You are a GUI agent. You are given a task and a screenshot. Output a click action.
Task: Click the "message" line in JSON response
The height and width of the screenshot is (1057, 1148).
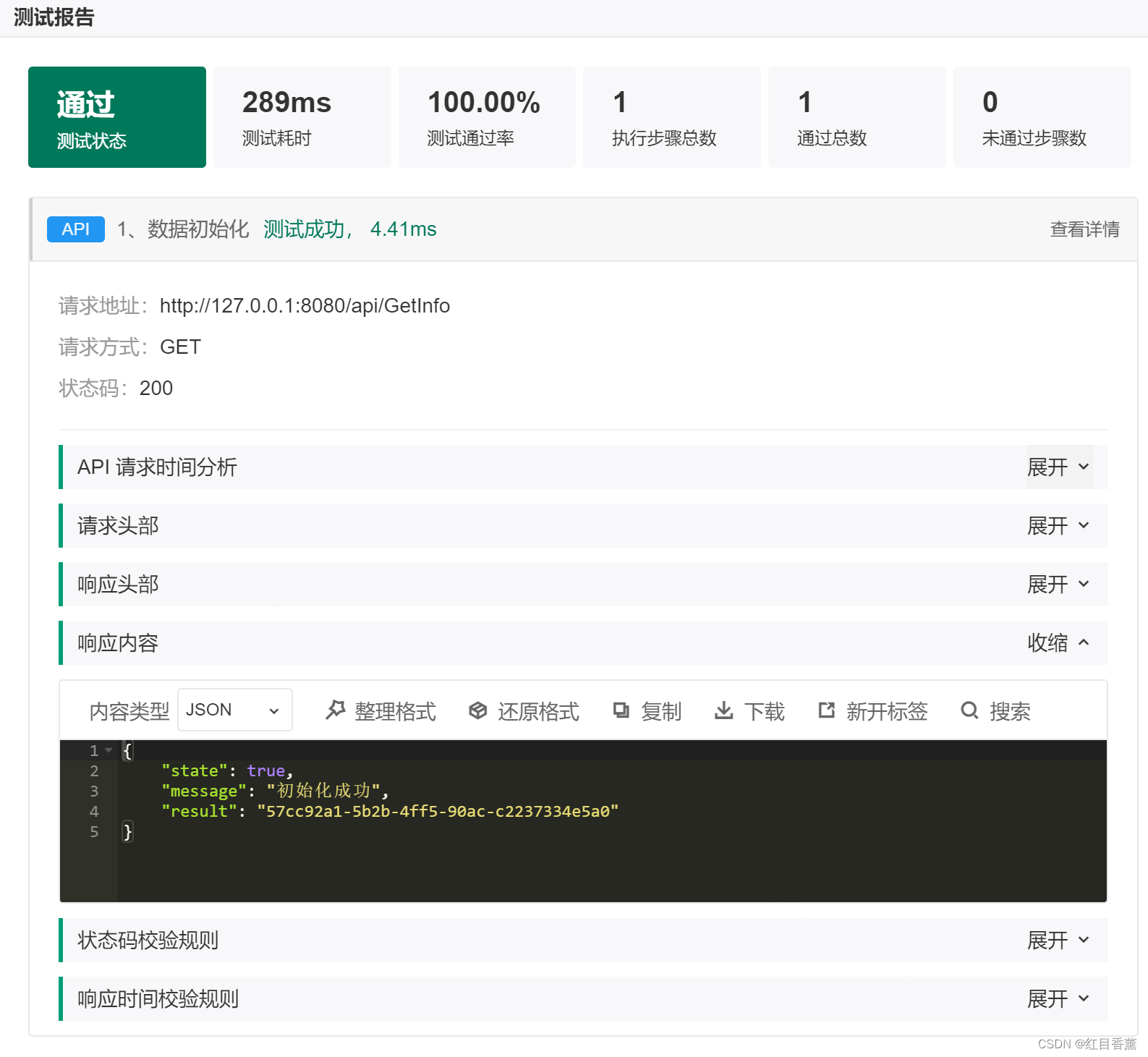point(275,791)
